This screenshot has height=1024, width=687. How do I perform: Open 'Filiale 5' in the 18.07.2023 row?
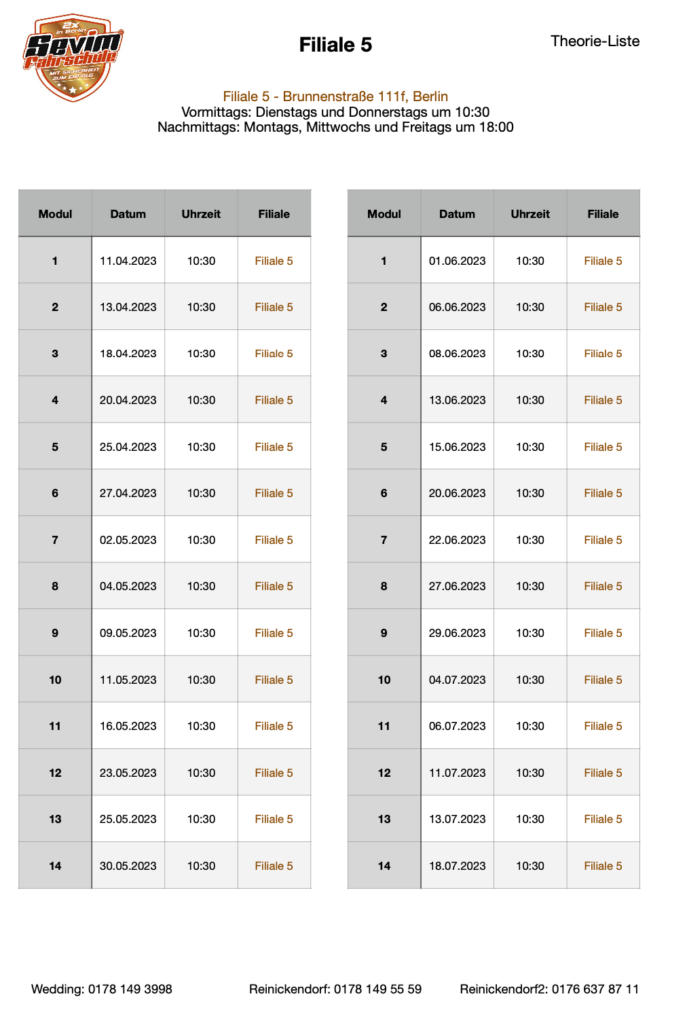(x=603, y=866)
